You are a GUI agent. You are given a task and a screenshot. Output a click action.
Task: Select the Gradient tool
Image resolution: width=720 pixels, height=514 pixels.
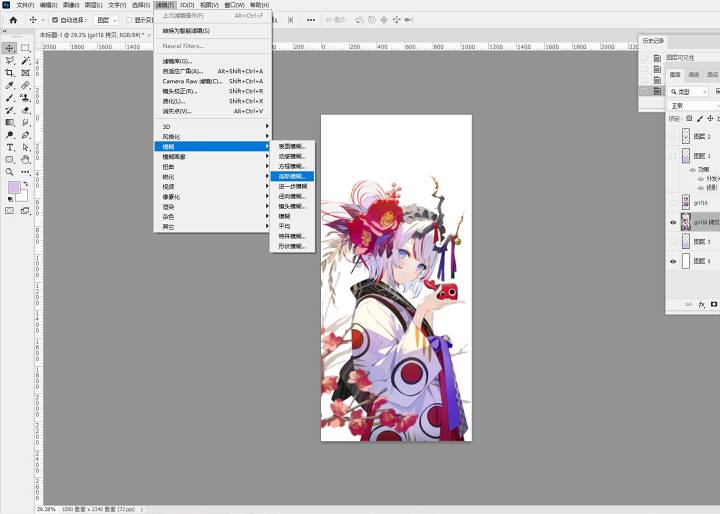9,123
